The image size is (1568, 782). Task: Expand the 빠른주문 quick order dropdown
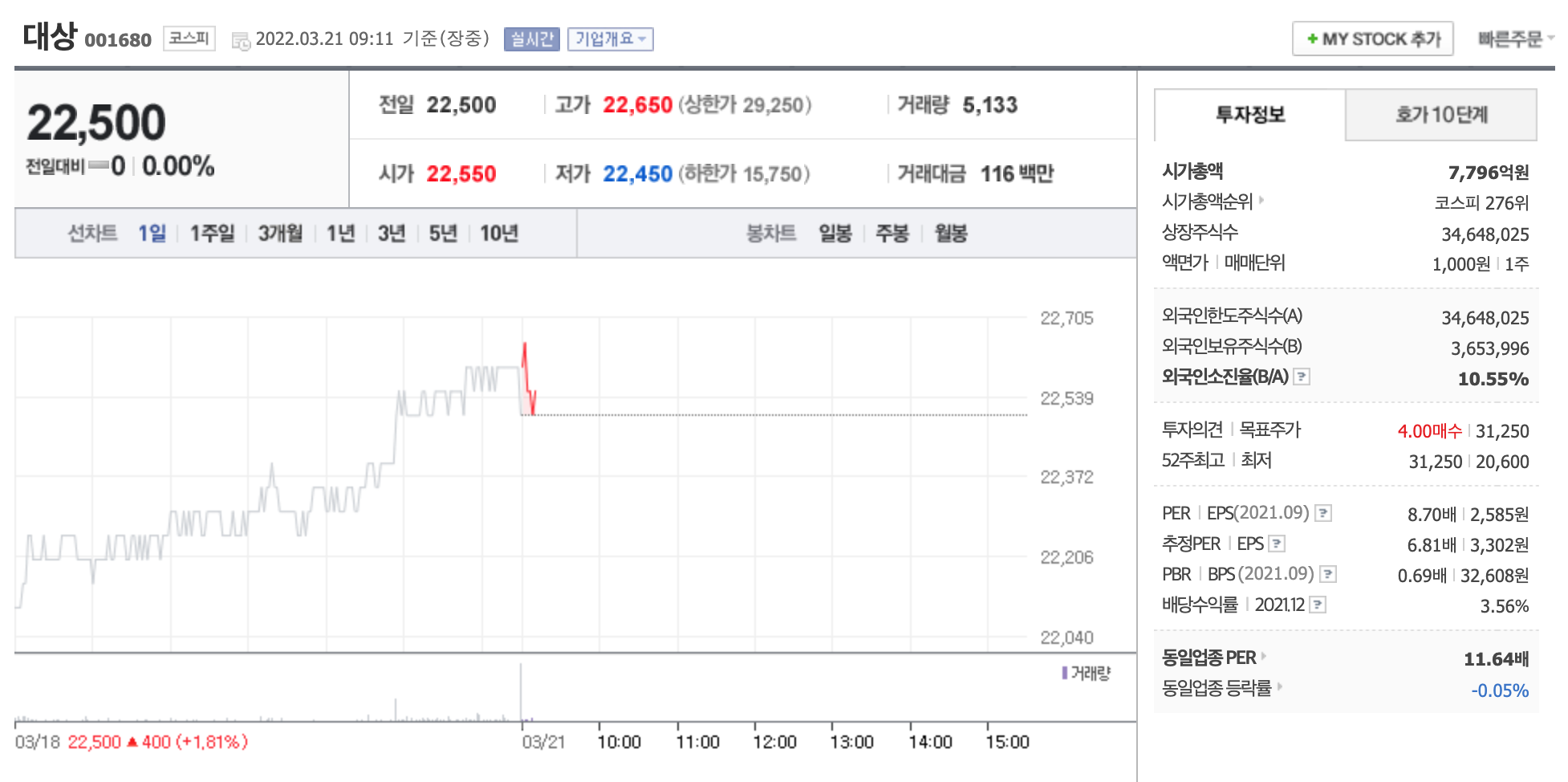coord(1516,39)
